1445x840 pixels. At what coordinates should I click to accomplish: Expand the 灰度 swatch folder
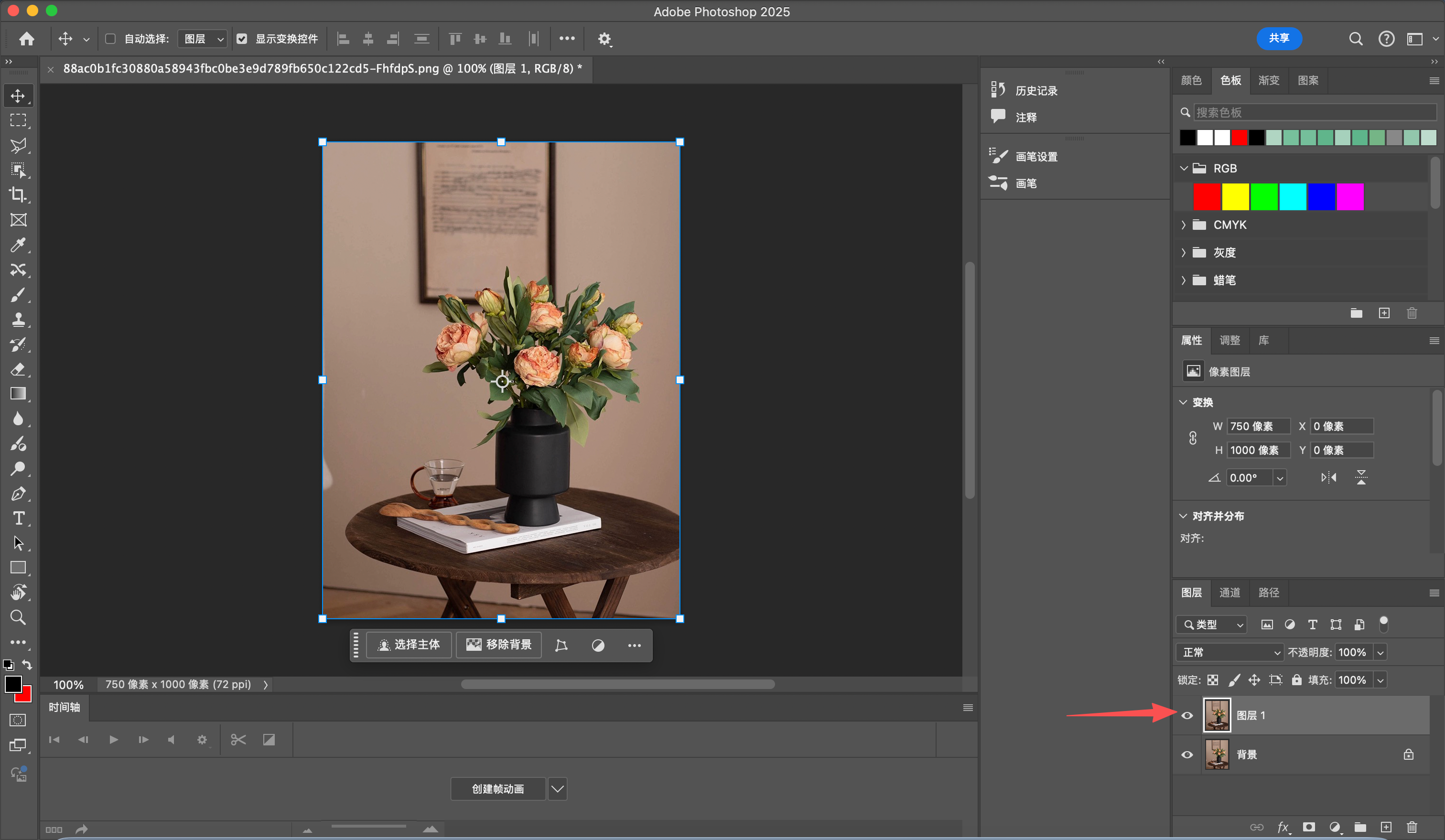tap(1183, 252)
